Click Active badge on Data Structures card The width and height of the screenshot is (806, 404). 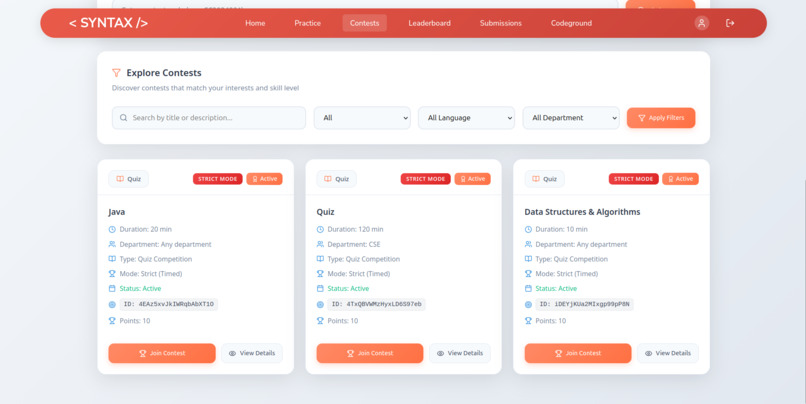coord(680,179)
